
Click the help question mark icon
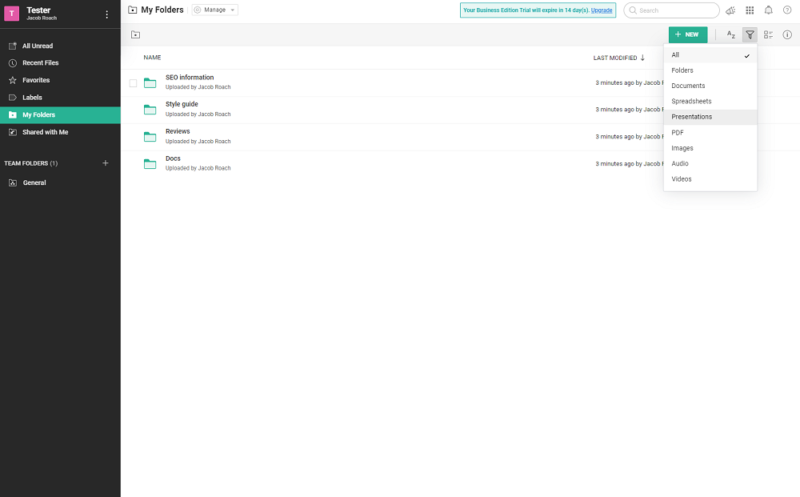click(x=787, y=10)
